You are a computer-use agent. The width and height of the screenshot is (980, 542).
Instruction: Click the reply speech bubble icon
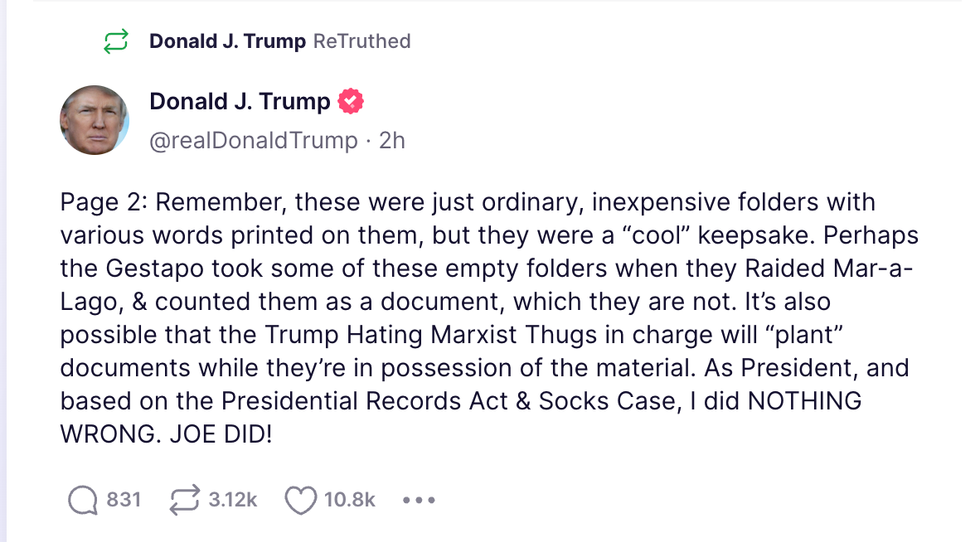(82, 500)
